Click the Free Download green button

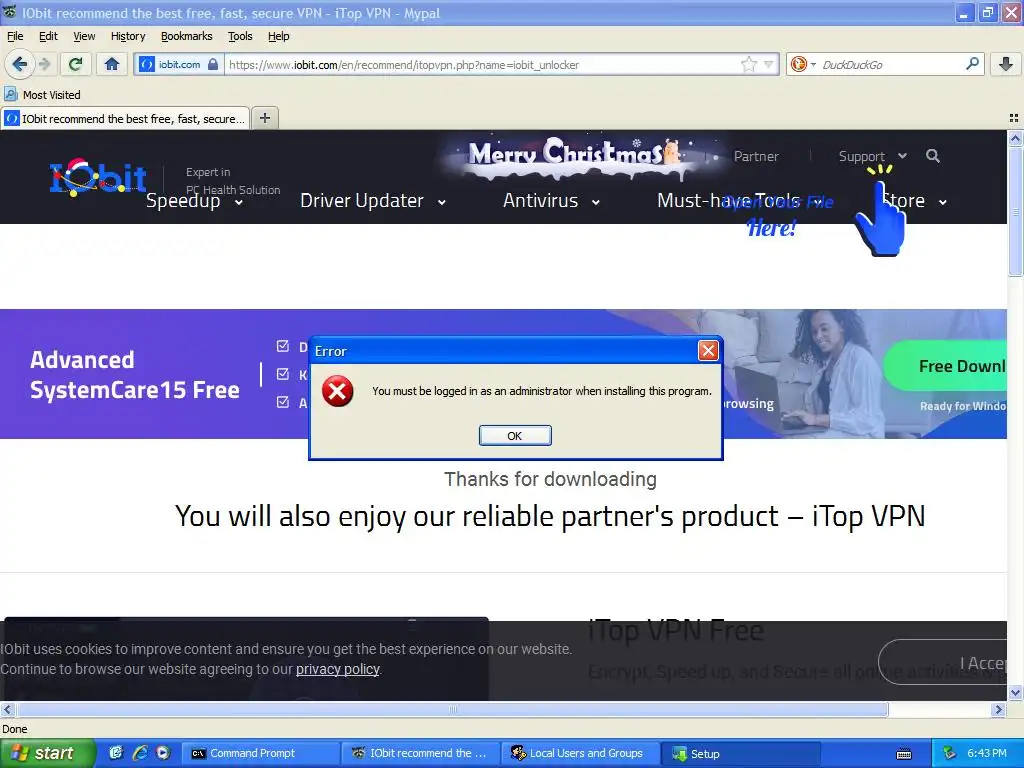(x=945, y=366)
